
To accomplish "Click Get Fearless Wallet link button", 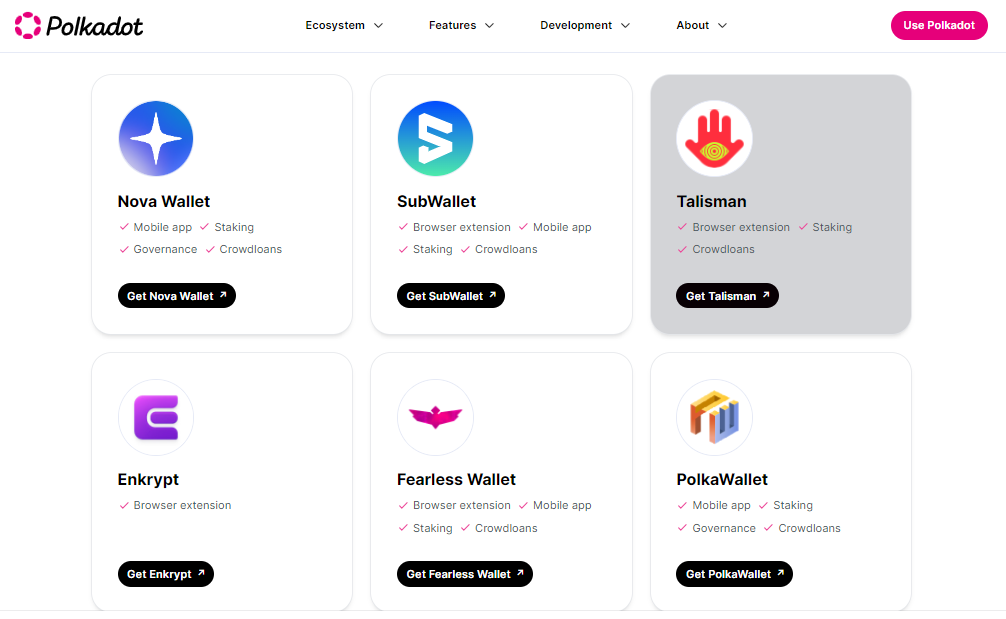I will [465, 574].
